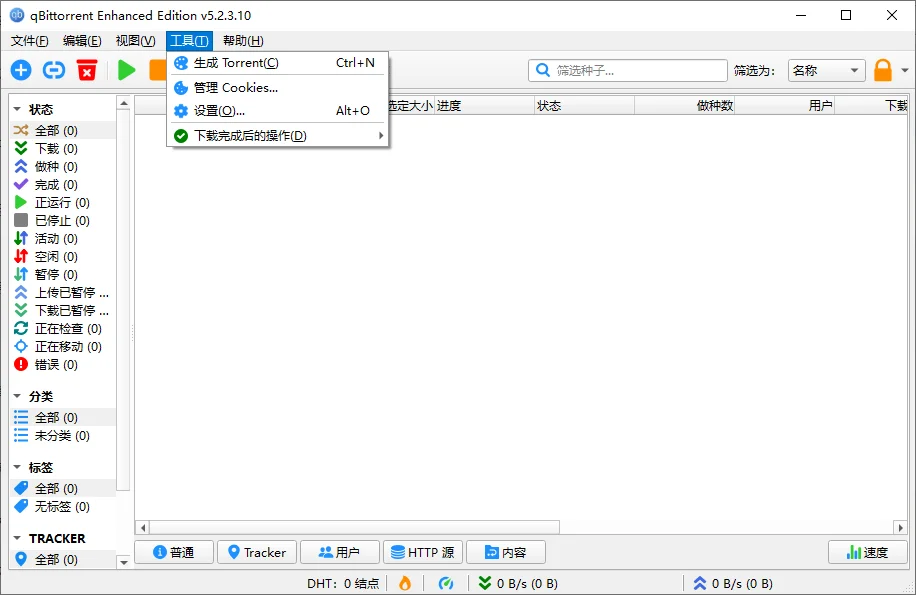
Task: Click the red delete torrent icon
Action: 87,71
